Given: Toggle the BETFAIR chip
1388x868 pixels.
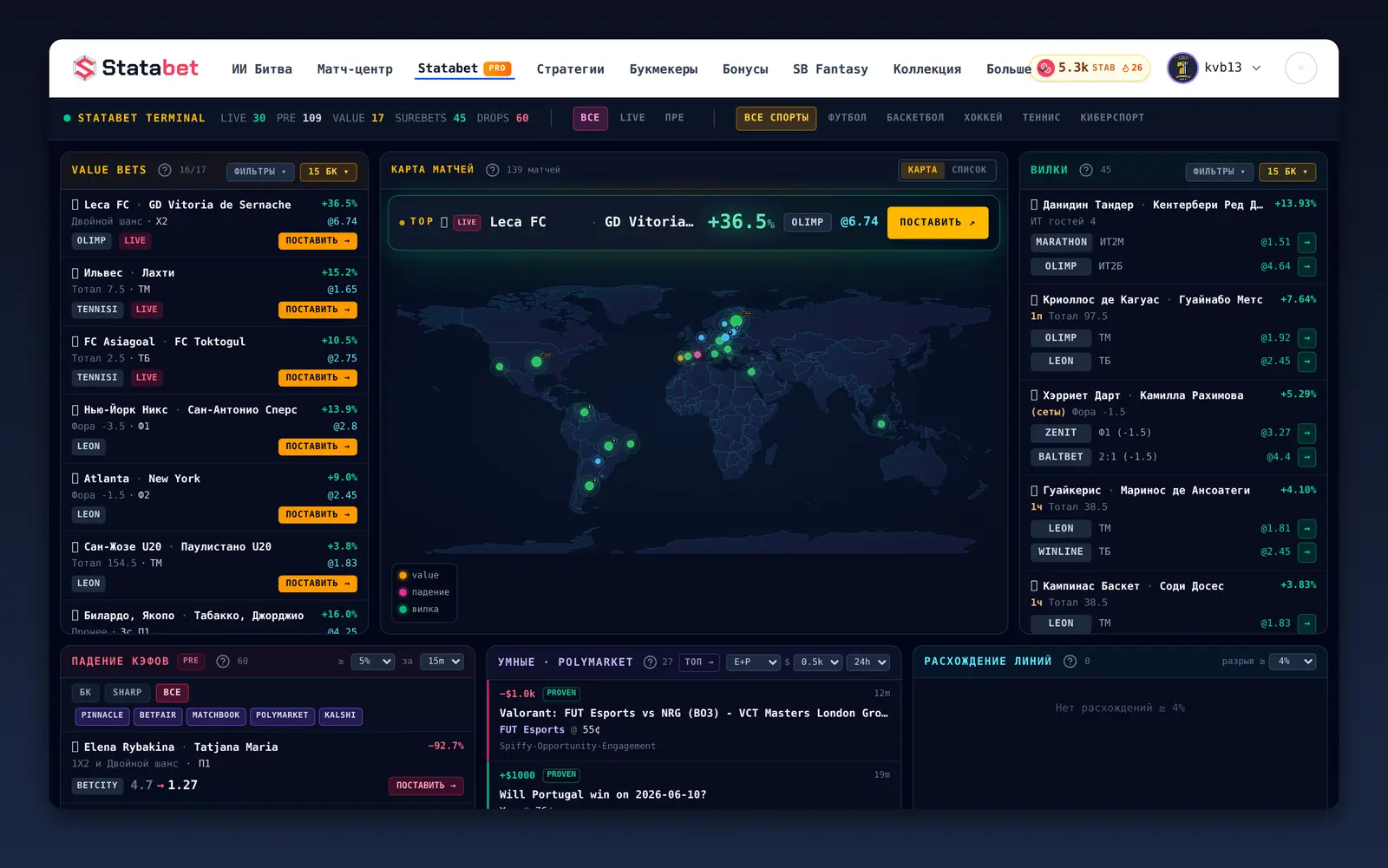Looking at the screenshot, I should (x=158, y=715).
